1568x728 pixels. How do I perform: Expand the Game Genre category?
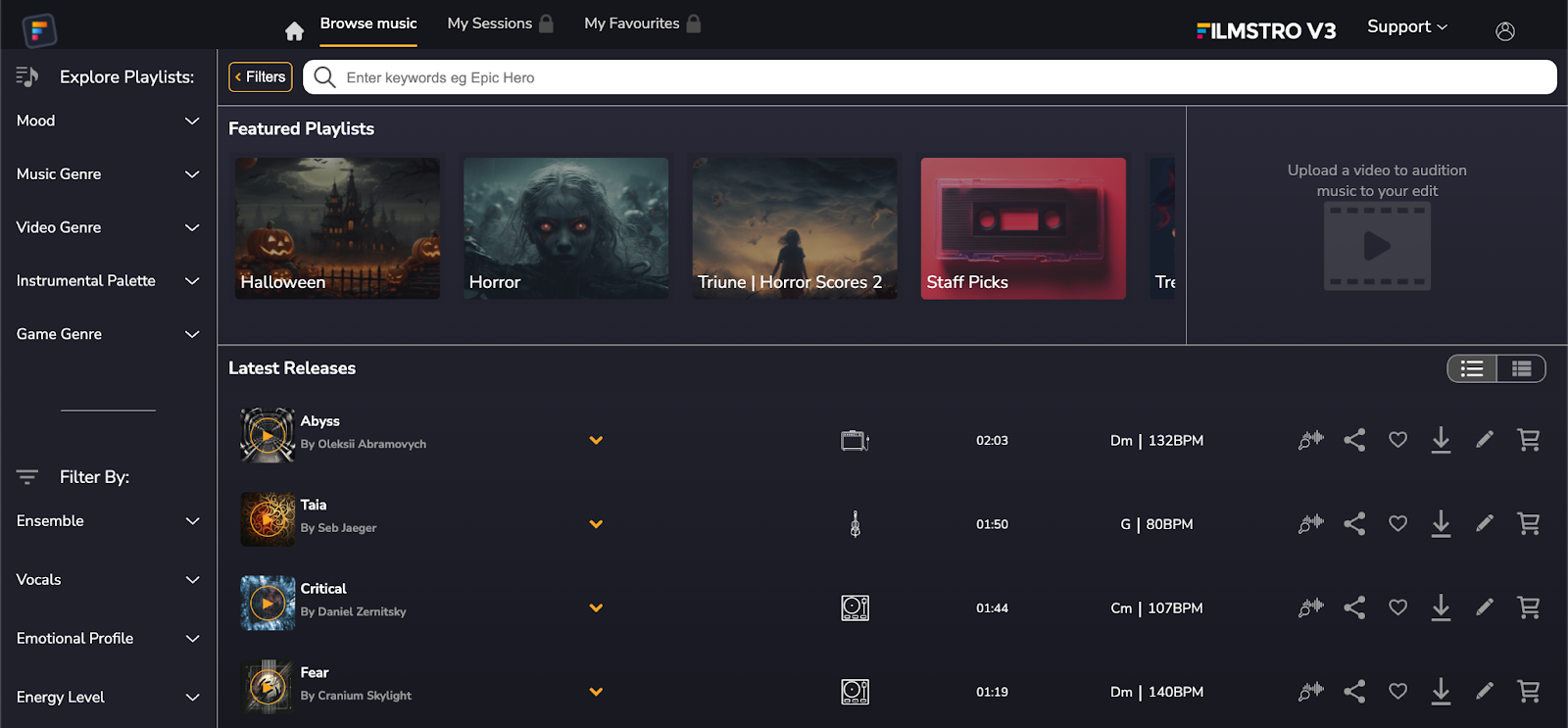pos(108,334)
